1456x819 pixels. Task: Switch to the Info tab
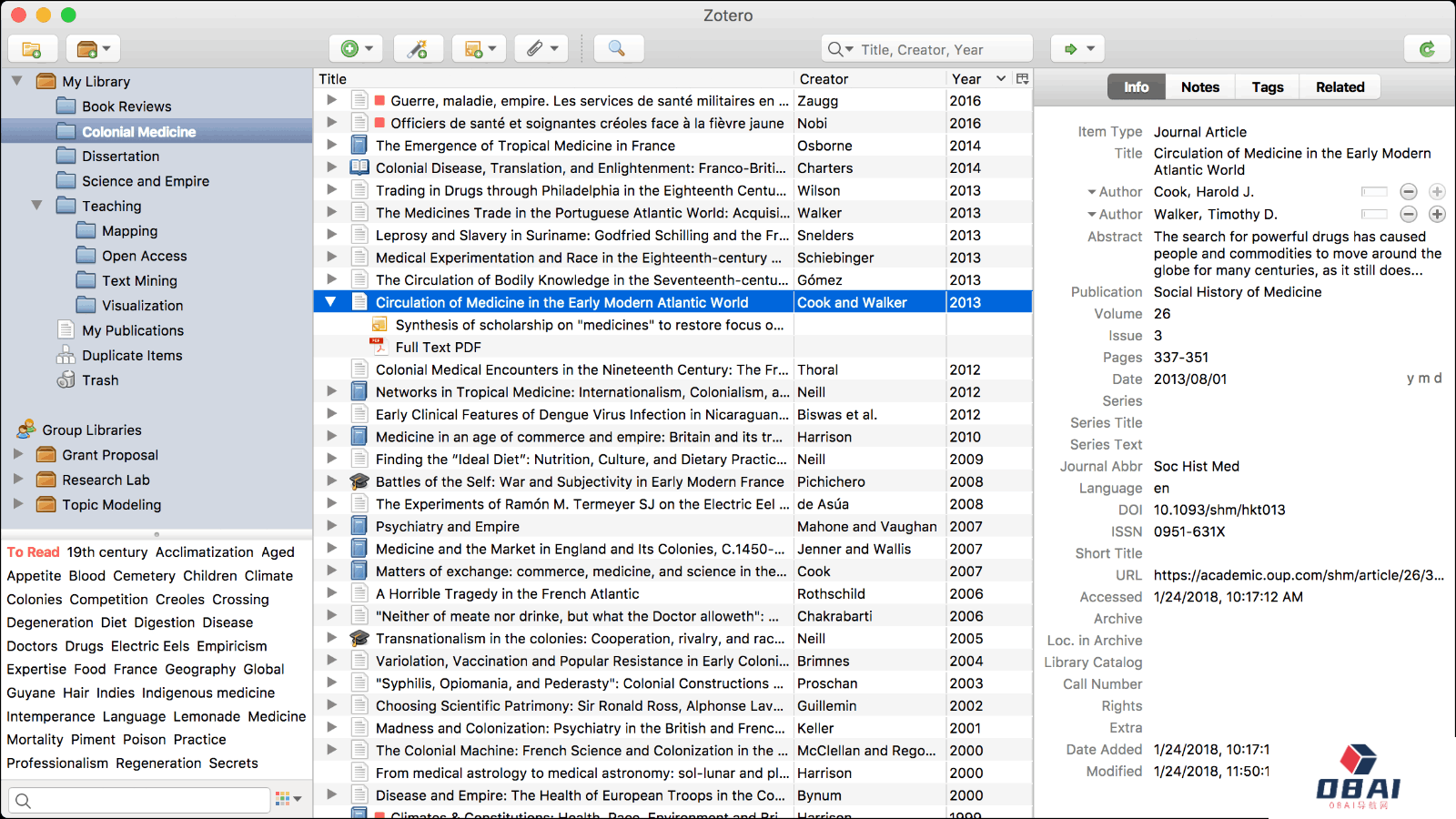[x=1137, y=87]
